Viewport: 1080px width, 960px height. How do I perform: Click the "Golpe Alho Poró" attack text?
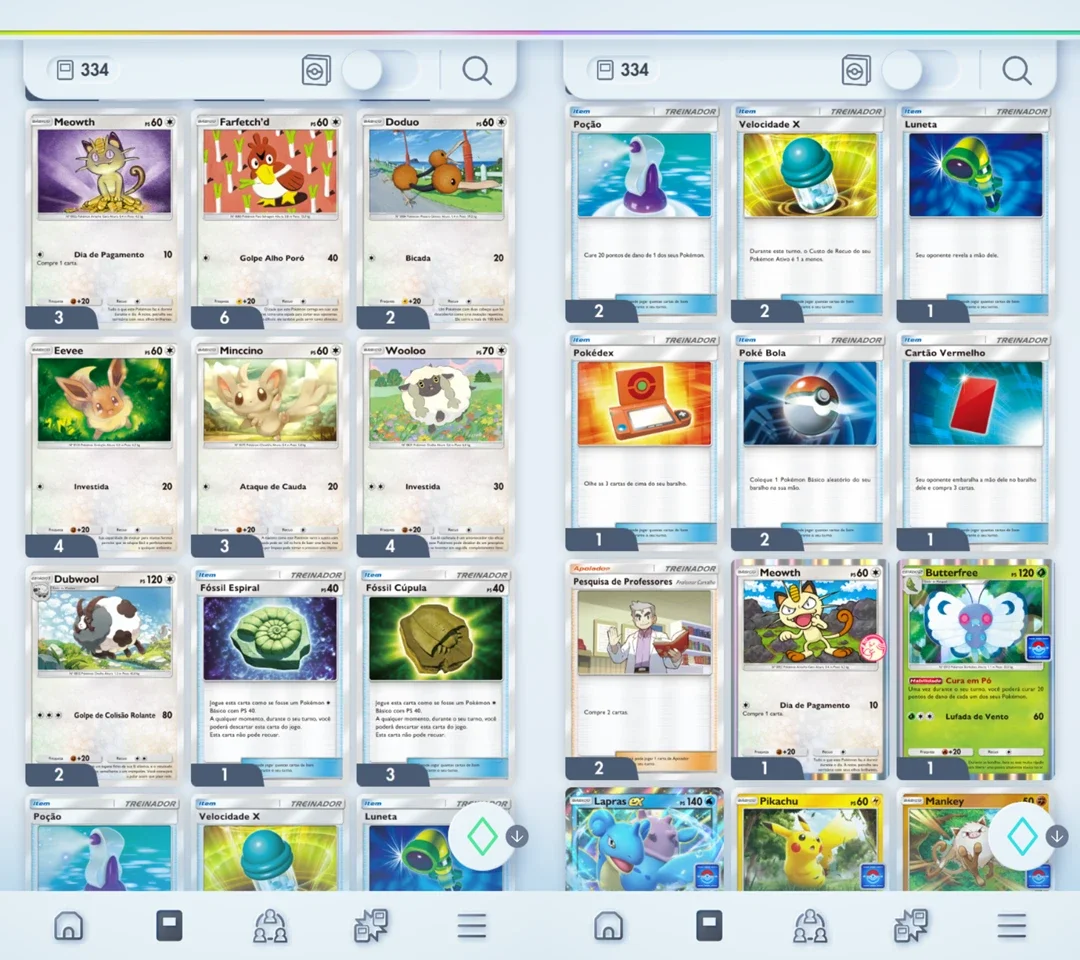(271, 258)
